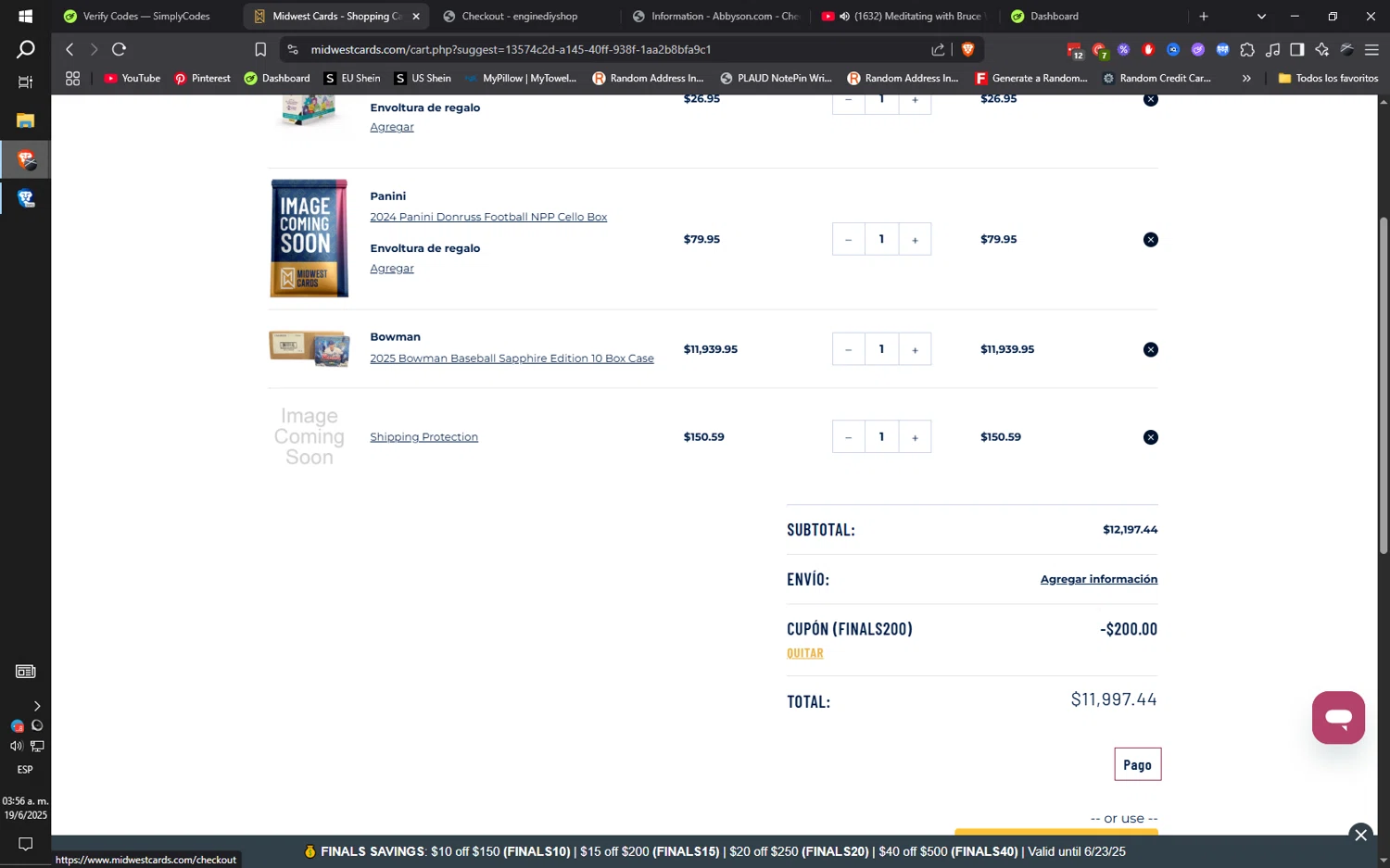The image size is (1390, 868).
Task: Remove 2025 Bowman Baseball Sapphire case from cart
Action: click(1150, 349)
